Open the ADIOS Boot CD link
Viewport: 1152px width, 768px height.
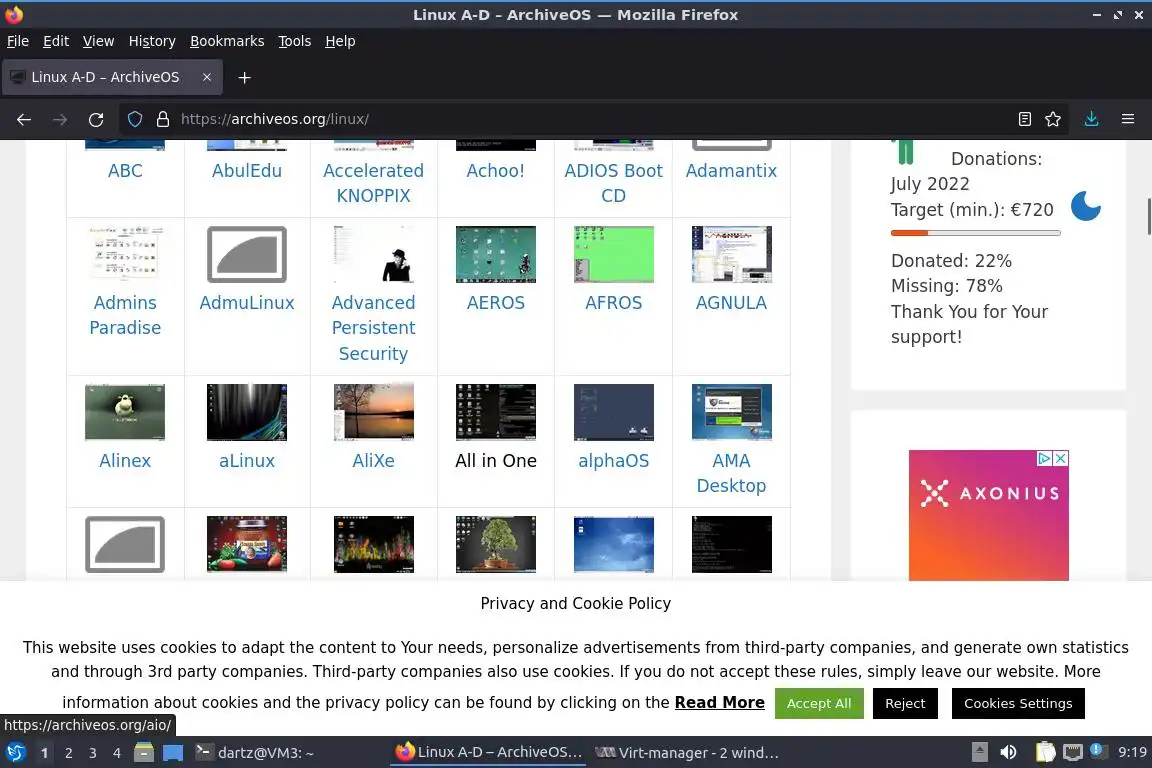click(x=613, y=183)
